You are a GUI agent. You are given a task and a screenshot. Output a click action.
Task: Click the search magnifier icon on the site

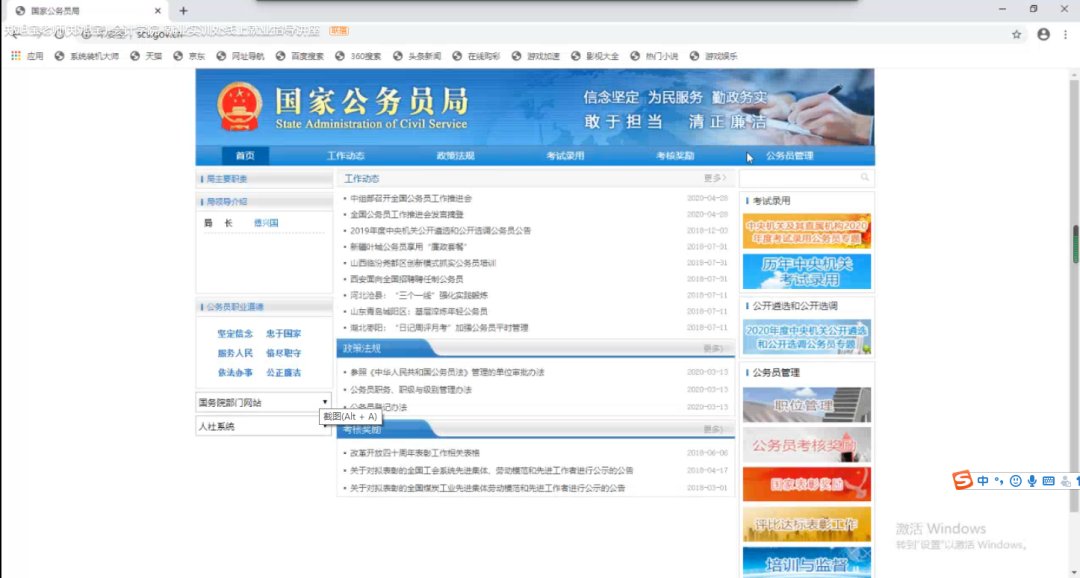click(x=865, y=178)
